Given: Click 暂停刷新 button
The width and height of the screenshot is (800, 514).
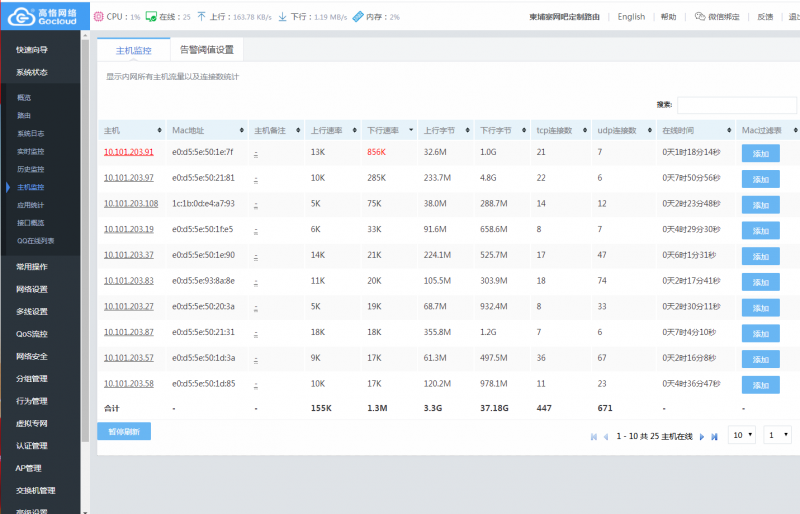Looking at the screenshot, I should tap(124, 431).
